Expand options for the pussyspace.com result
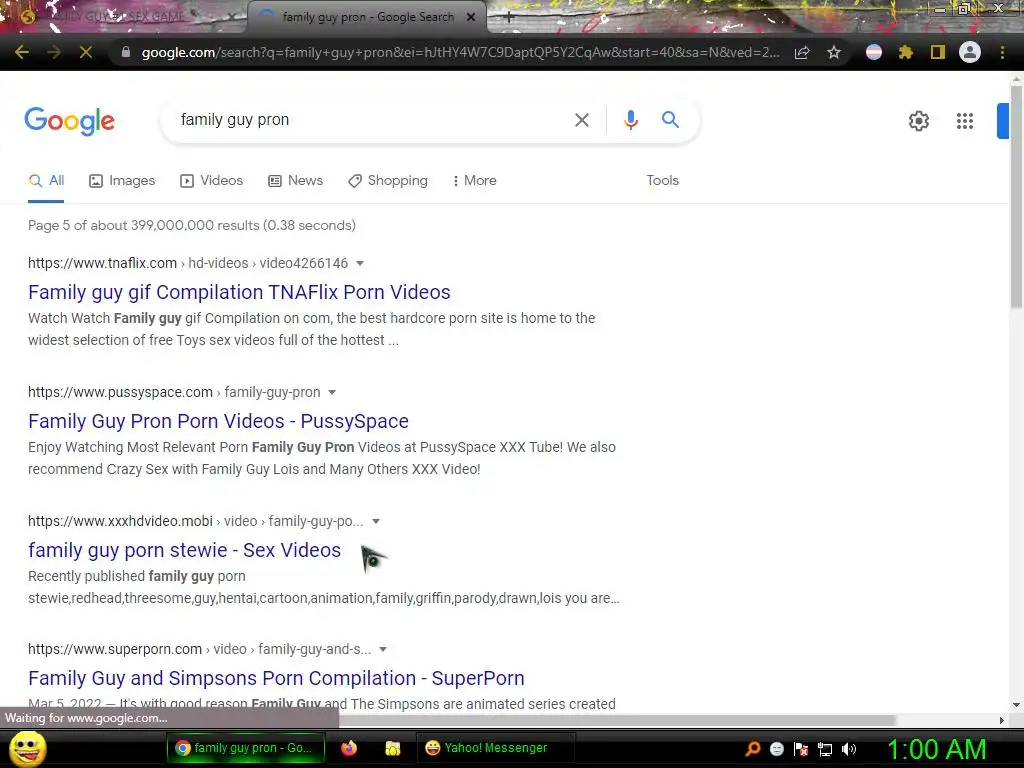The width and height of the screenshot is (1024, 768). [x=332, y=392]
